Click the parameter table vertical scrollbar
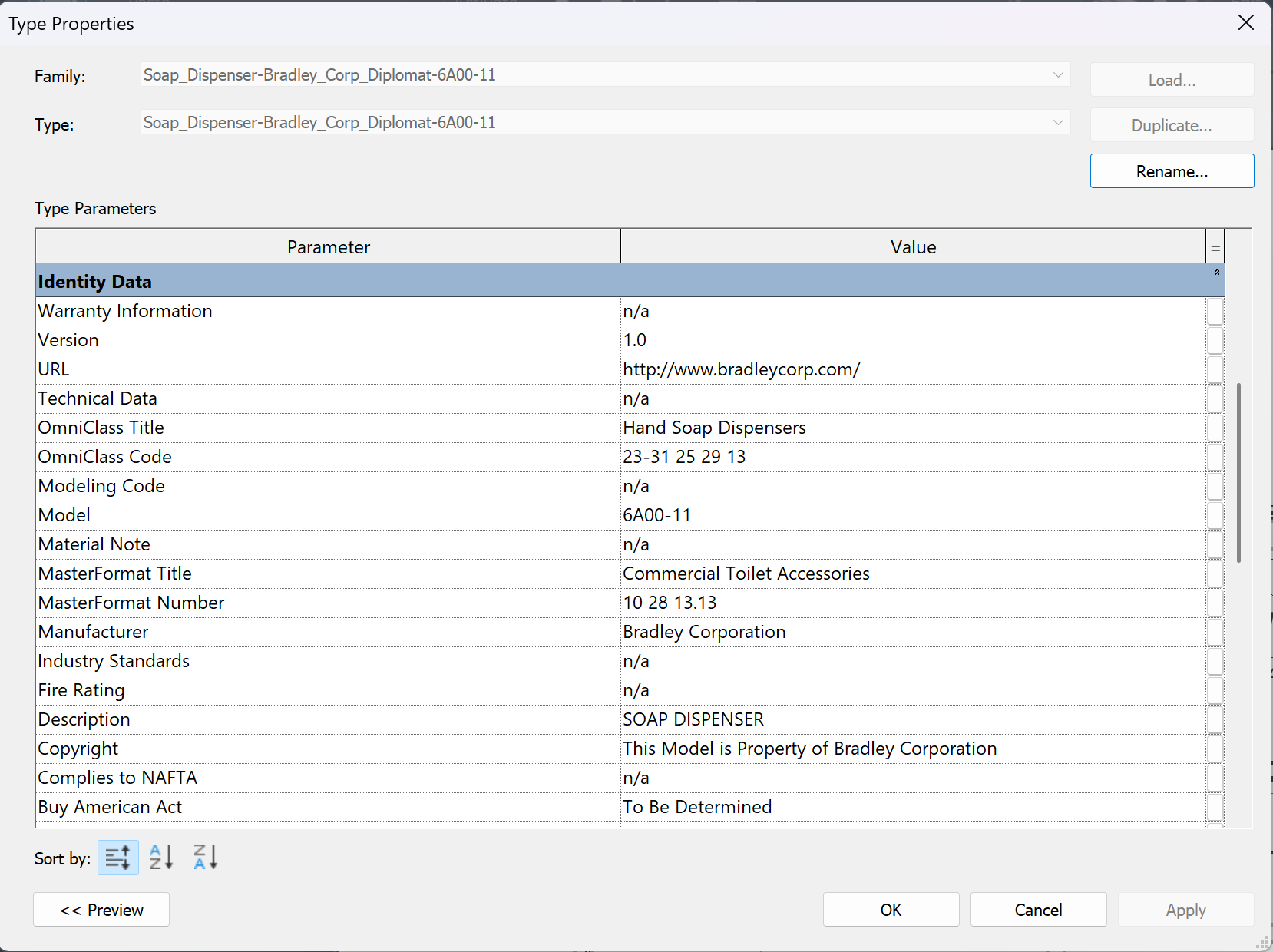The width and height of the screenshot is (1273, 952). click(x=1238, y=472)
